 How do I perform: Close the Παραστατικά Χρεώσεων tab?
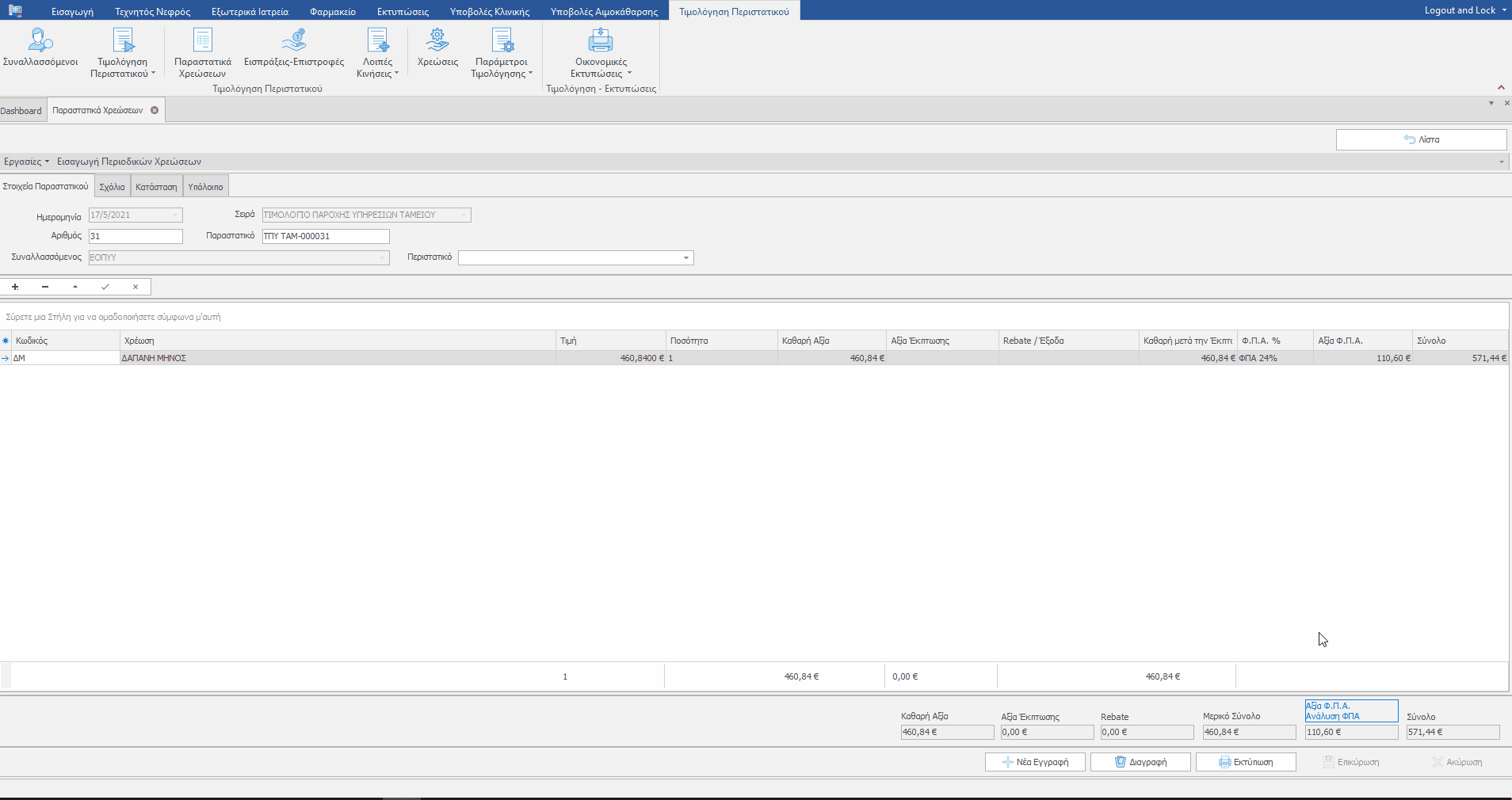(x=155, y=110)
